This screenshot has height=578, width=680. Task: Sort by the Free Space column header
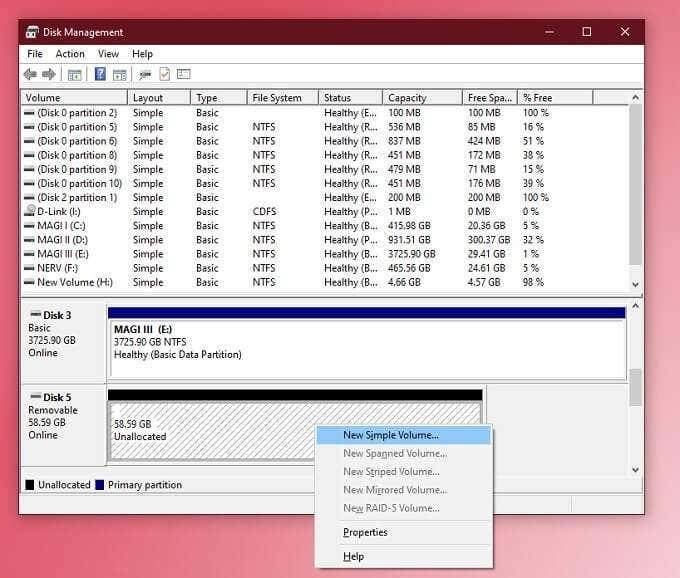pos(490,98)
